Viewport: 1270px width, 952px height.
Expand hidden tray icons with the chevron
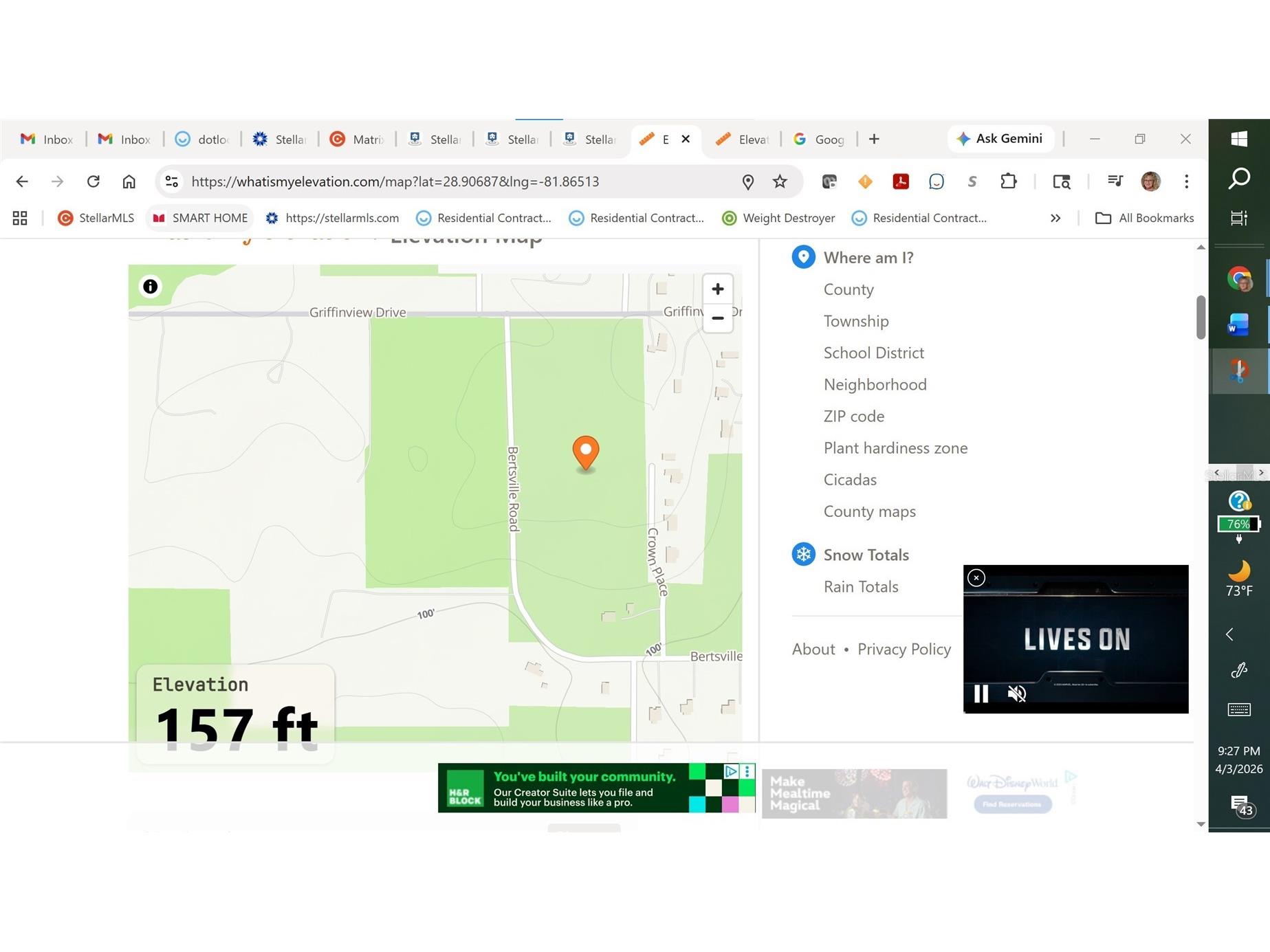click(x=1230, y=634)
